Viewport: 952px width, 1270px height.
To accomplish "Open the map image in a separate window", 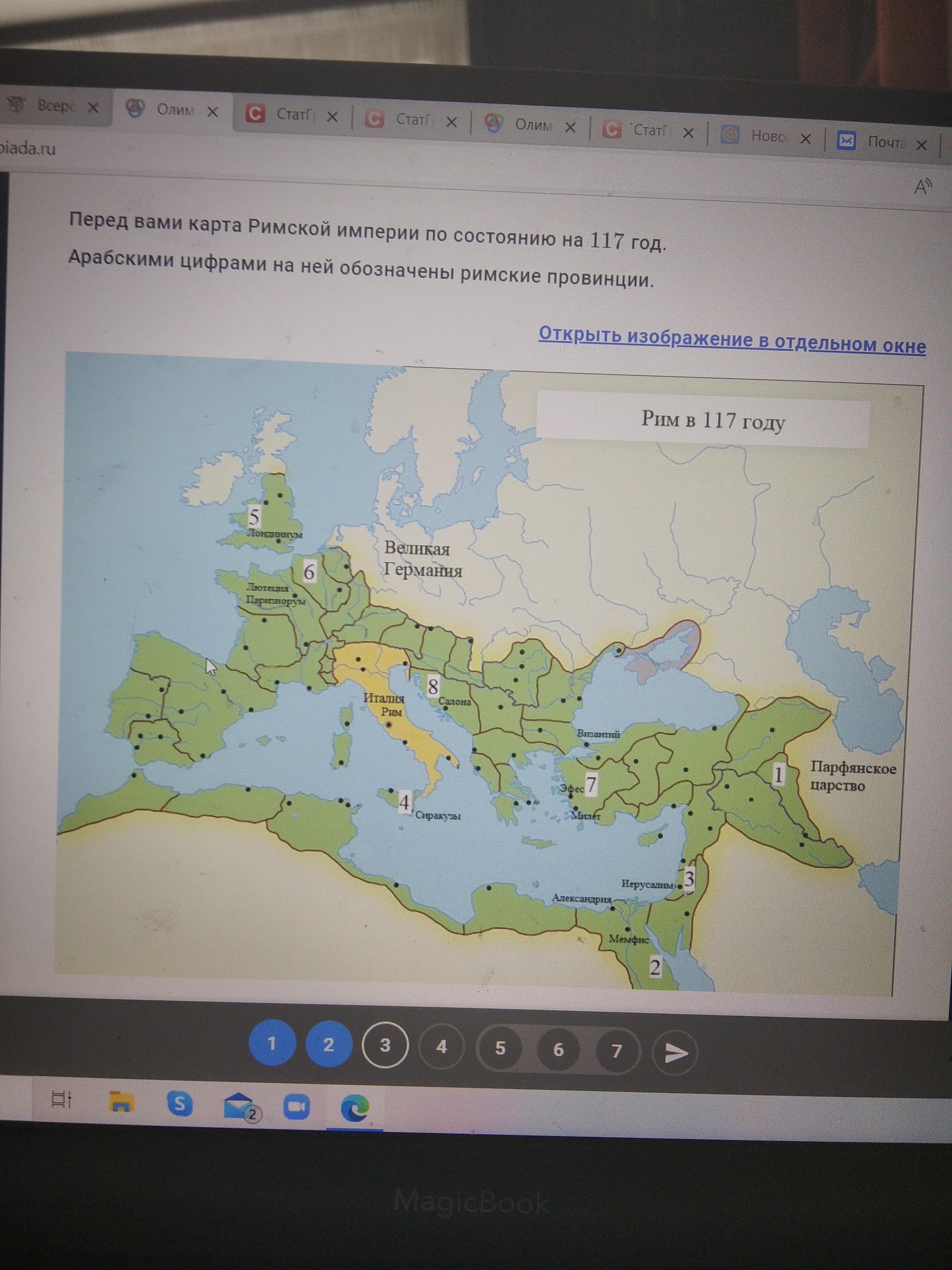I will click(x=732, y=340).
